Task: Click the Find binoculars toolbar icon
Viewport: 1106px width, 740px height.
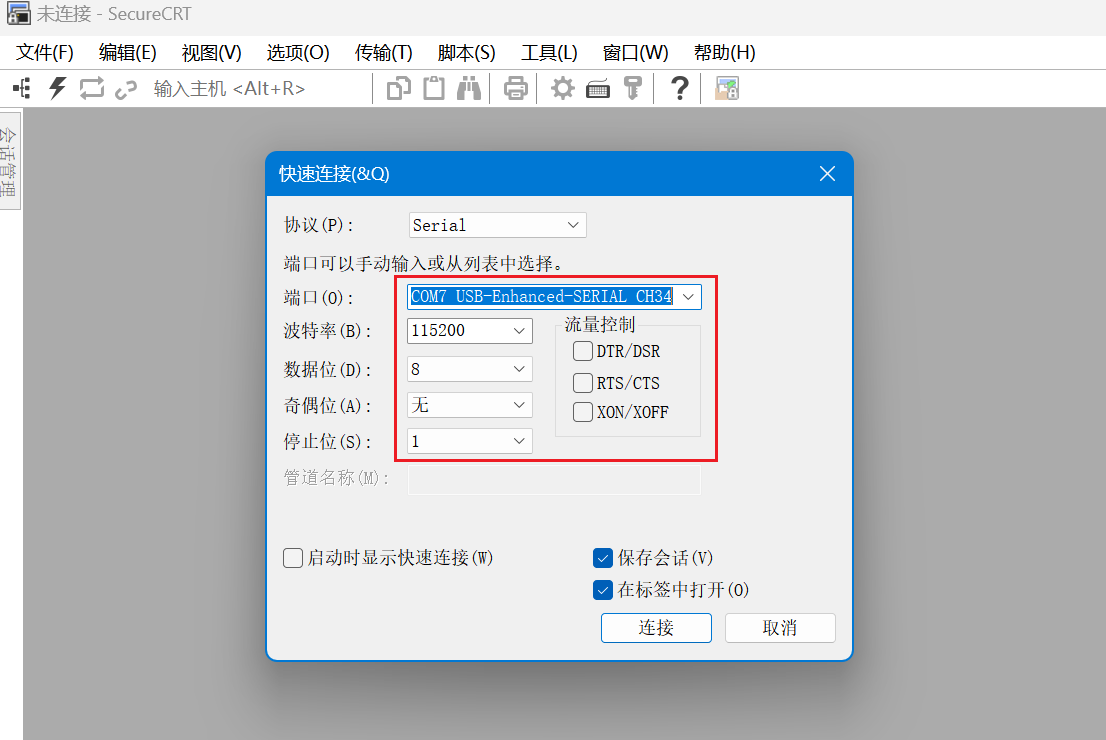Action: (x=468, y=89)
